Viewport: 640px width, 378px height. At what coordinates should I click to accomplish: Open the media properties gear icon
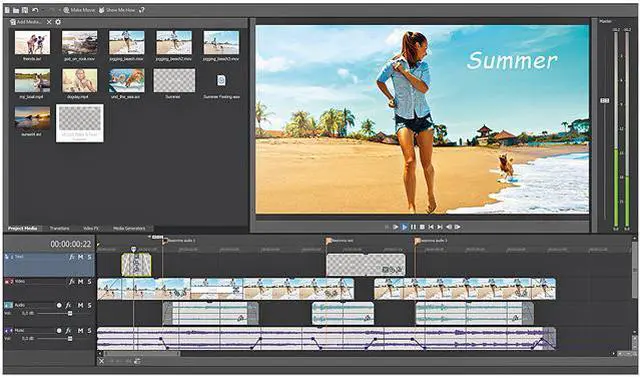coord(58,22)
